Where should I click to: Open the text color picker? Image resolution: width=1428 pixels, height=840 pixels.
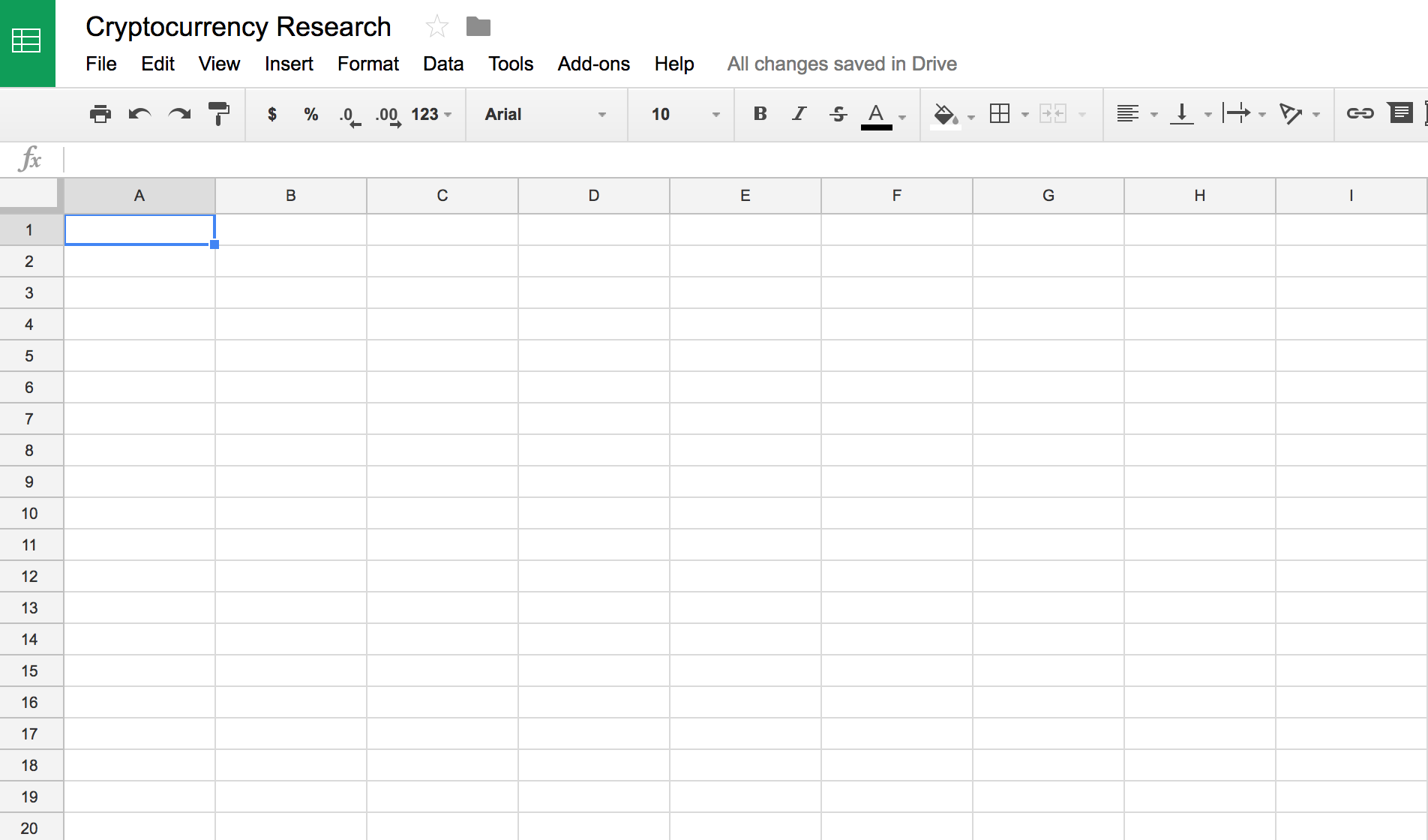[877, 114]
